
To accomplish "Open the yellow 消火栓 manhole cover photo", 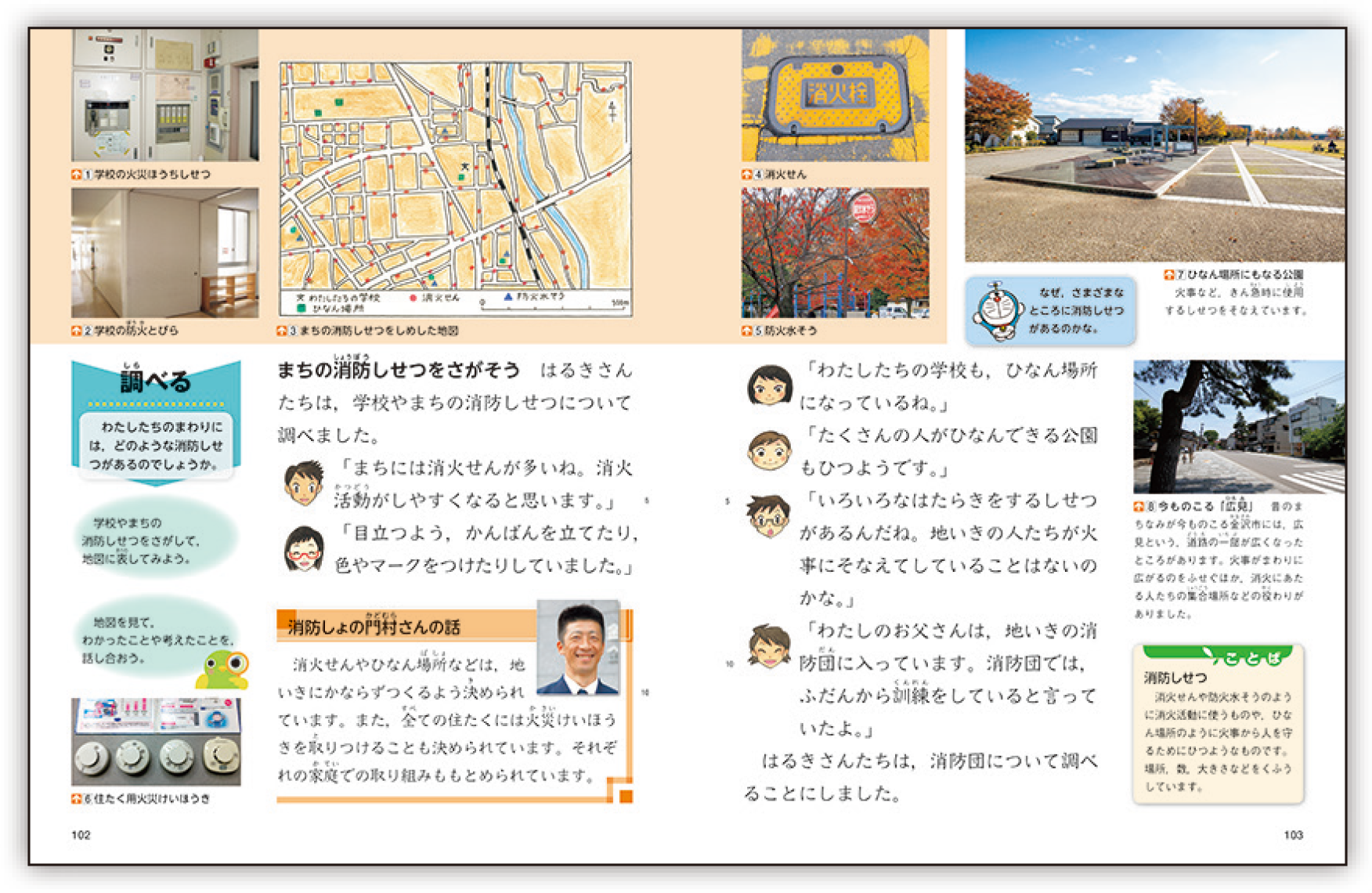I will pos(835,96).
